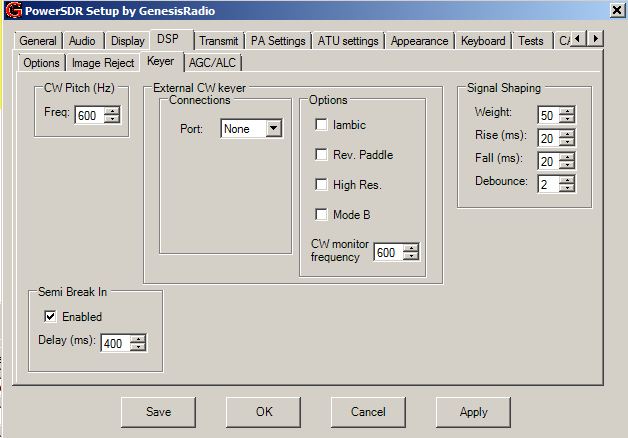This screenshot has width=628, height=438.
Task: Open the Display tab
Action: tap(127, 41)
